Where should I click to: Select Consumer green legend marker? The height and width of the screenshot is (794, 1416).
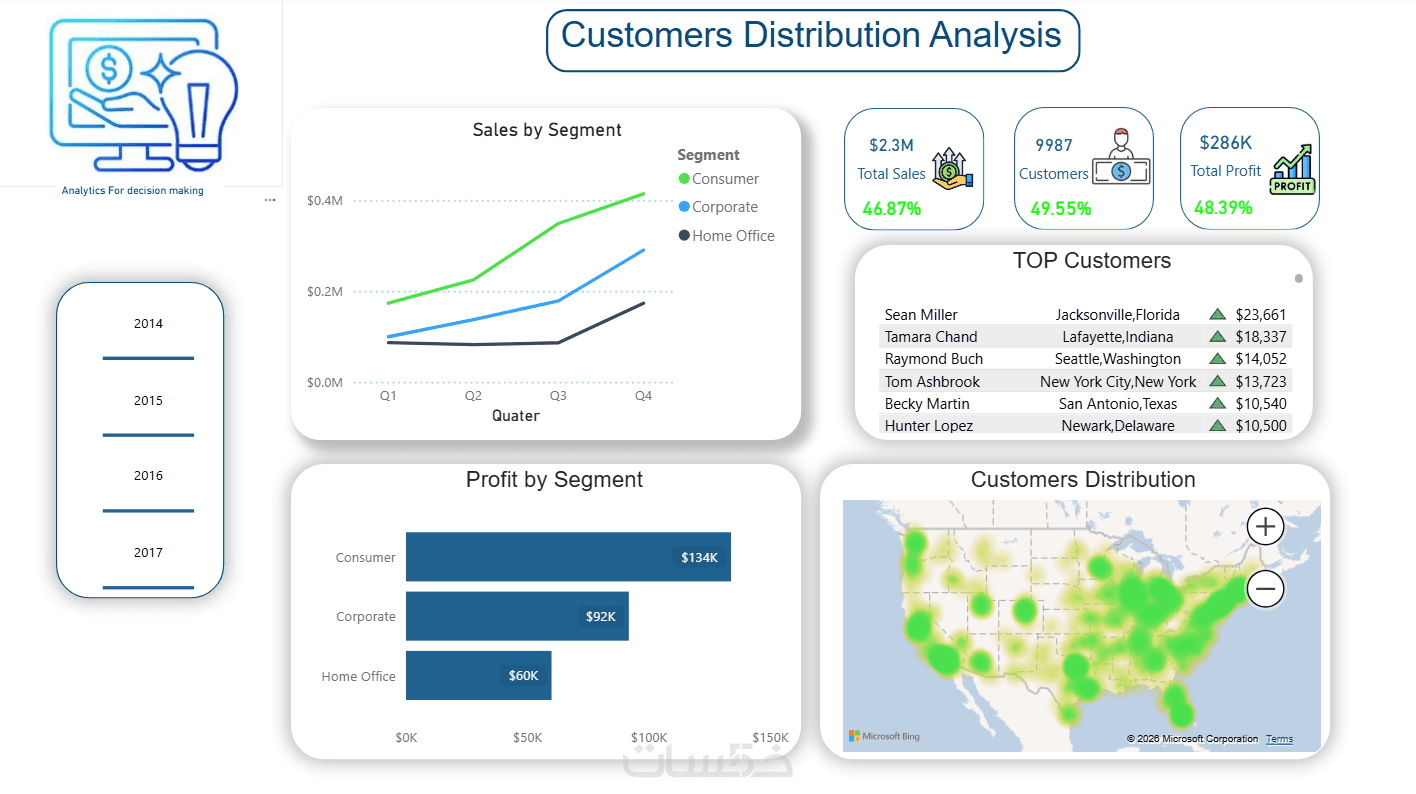(684, 179)
